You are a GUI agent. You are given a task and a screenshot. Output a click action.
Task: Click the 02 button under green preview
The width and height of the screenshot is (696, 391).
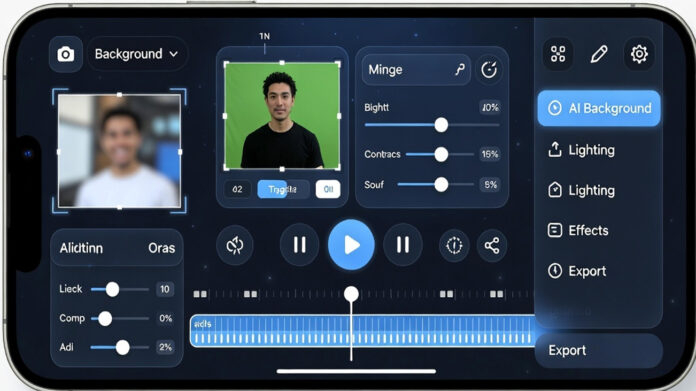(237, 190)
